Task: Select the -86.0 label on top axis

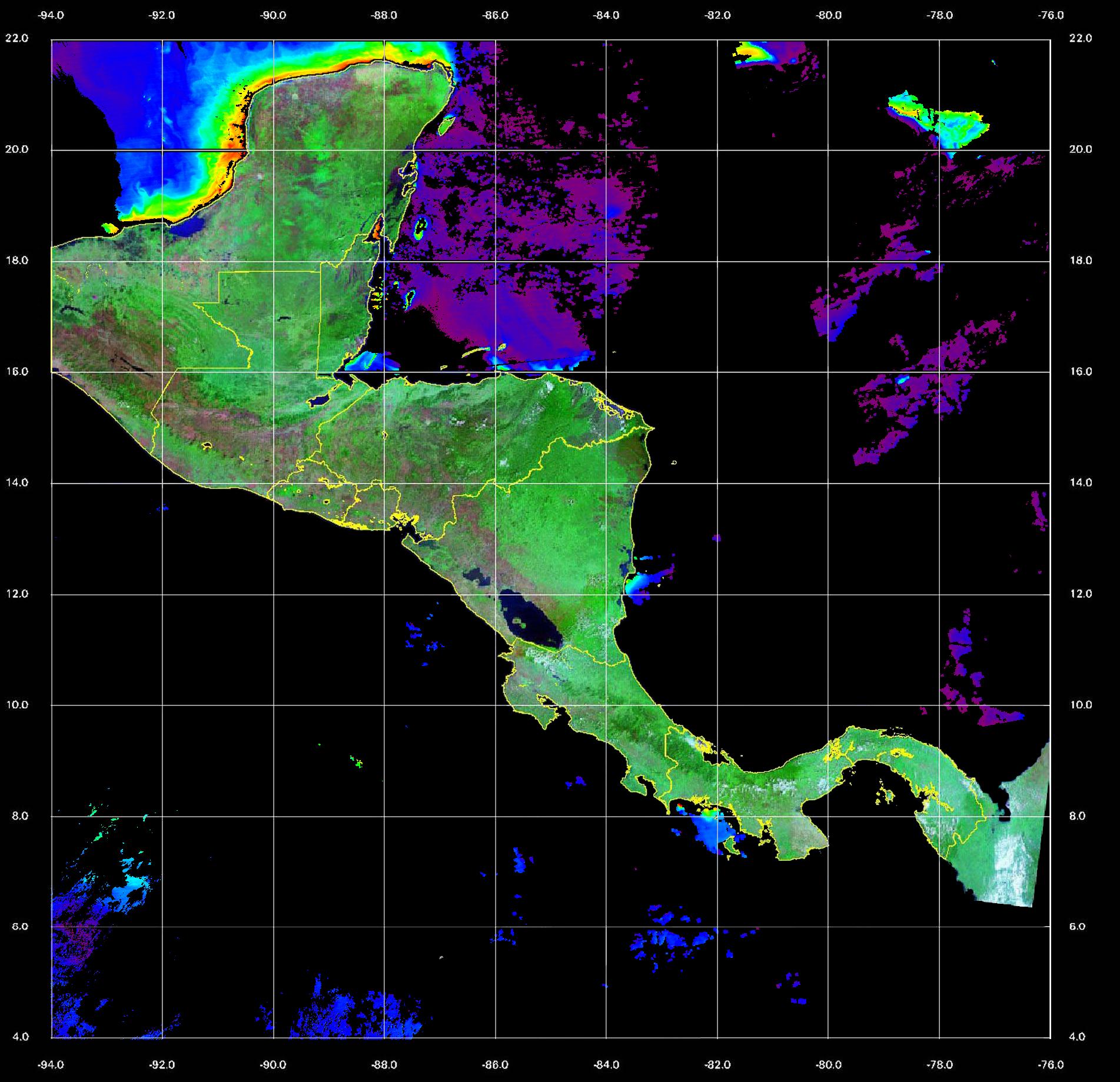Action: (495, 16)
